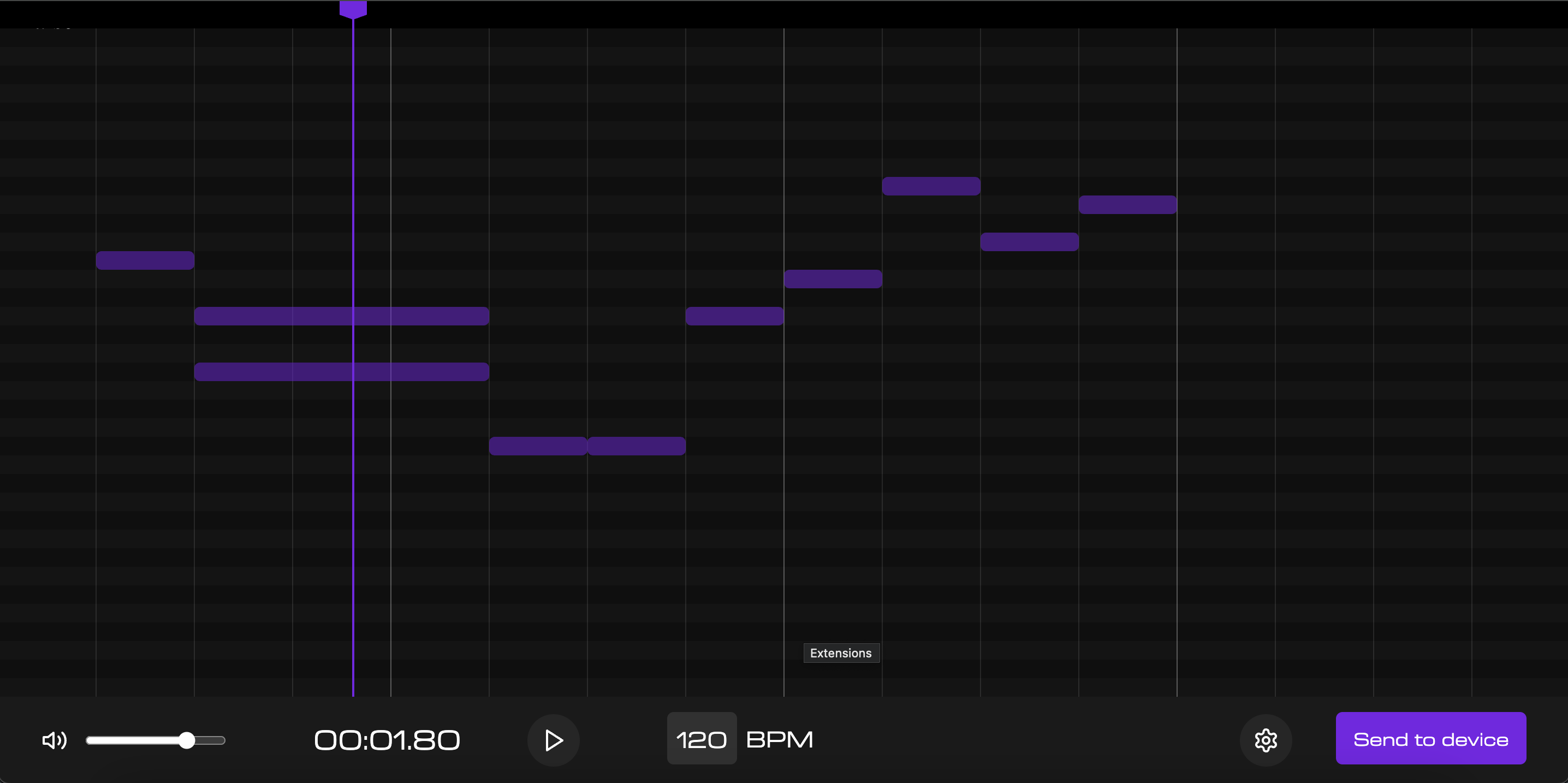The width and height of the screenshot is (1568, 783).
Task: Select the note between the highest and last notes
Action: pyautogui.click(x=1029, y=242)
